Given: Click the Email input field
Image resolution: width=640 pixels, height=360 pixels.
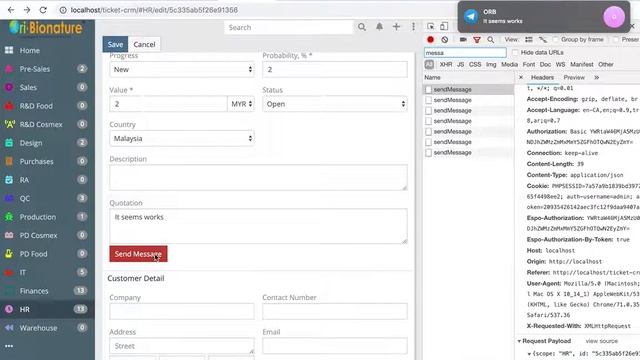Looking at the screenshot, I should pyautogui.click(x=335, y=346).
